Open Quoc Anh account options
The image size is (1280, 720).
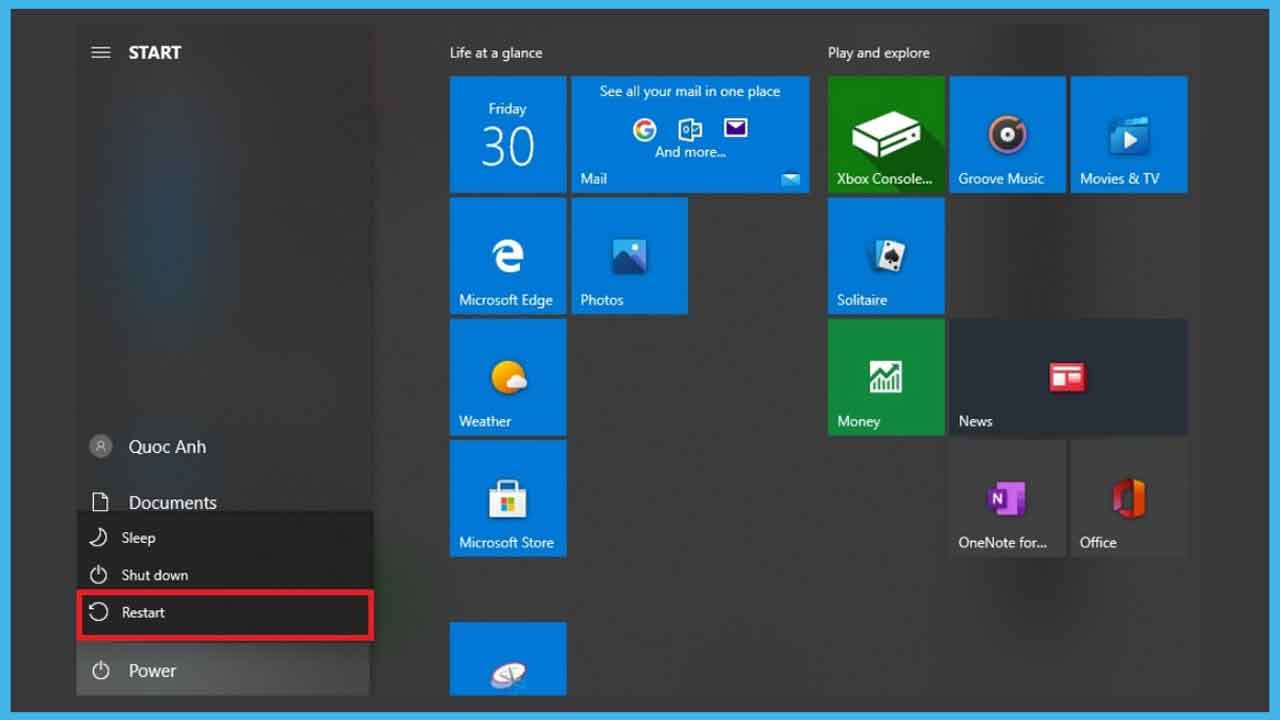click(166, 447)
